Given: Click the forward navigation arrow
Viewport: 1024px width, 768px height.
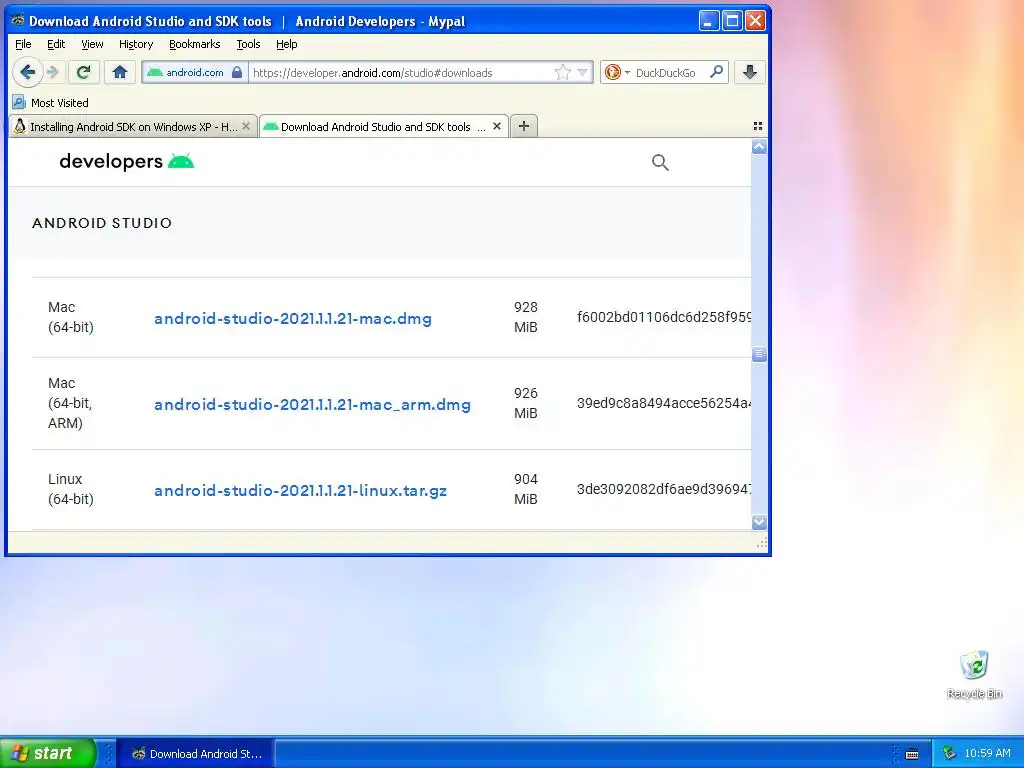Looking at the screenshot, I should [x=54, y=72].
